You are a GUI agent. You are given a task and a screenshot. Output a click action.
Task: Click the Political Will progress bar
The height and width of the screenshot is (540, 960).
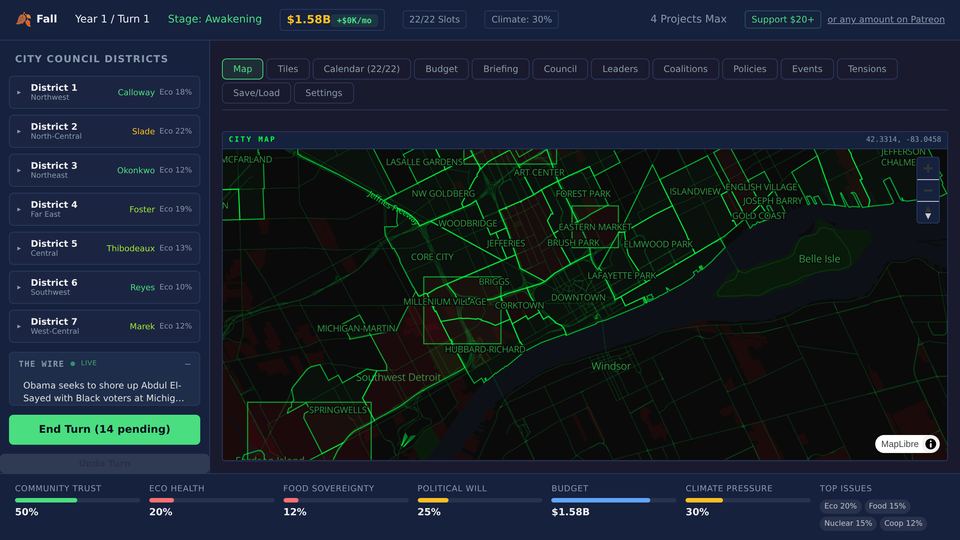479,500
